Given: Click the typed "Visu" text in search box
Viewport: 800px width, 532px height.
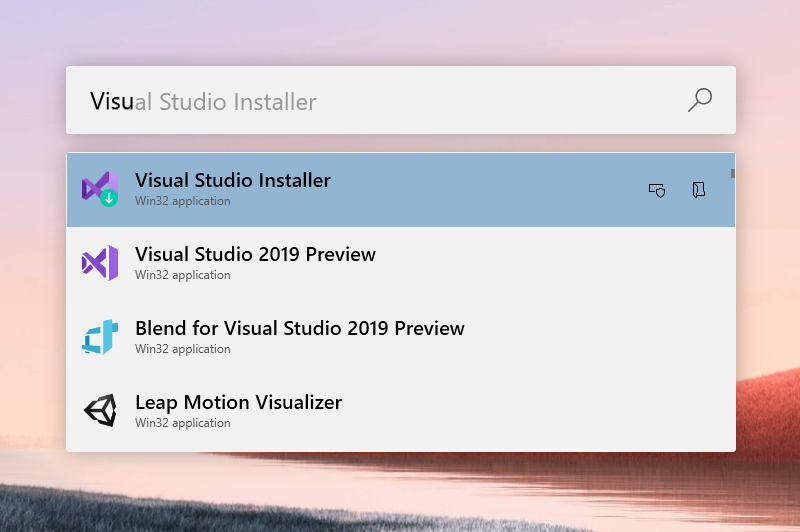Looking at the screenshot, I should tap(111, 101).
